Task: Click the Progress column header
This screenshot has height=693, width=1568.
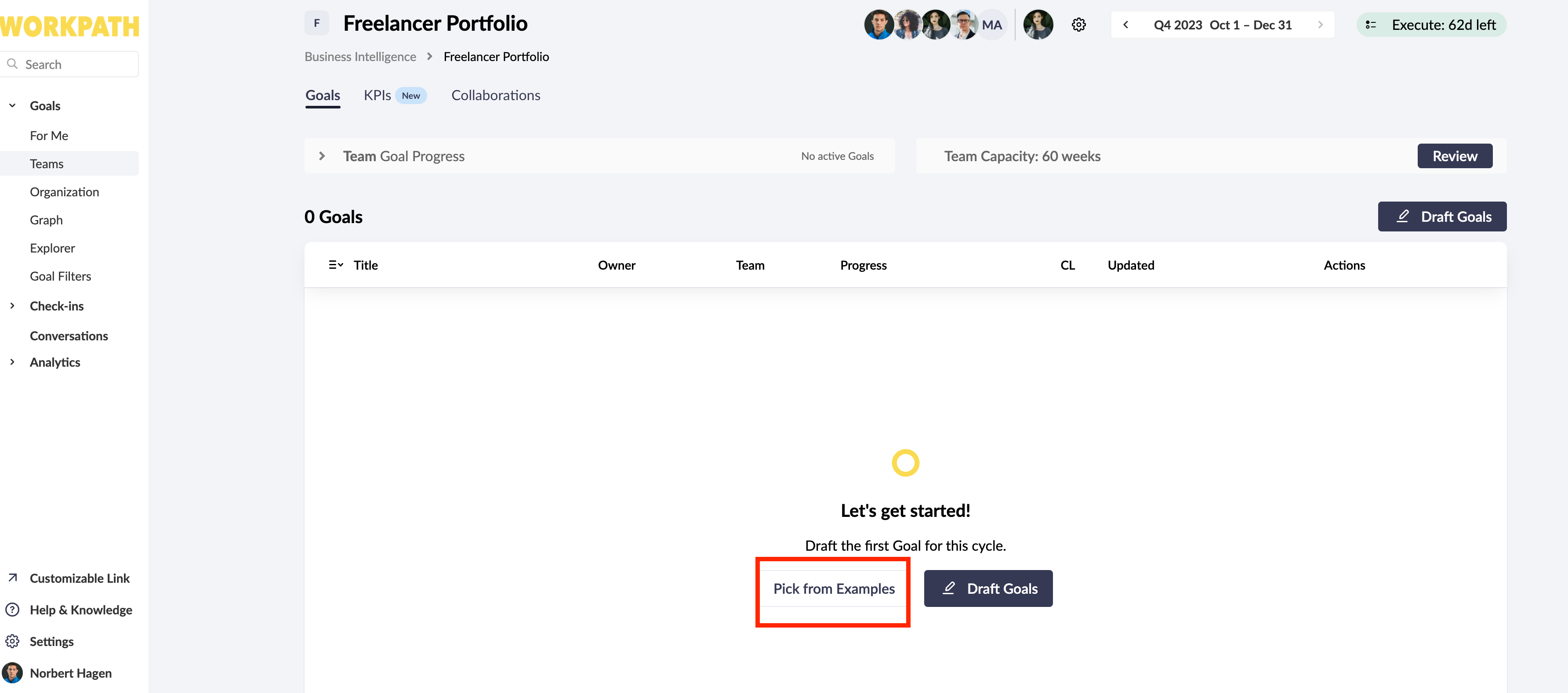Action: tap(863, 265)
